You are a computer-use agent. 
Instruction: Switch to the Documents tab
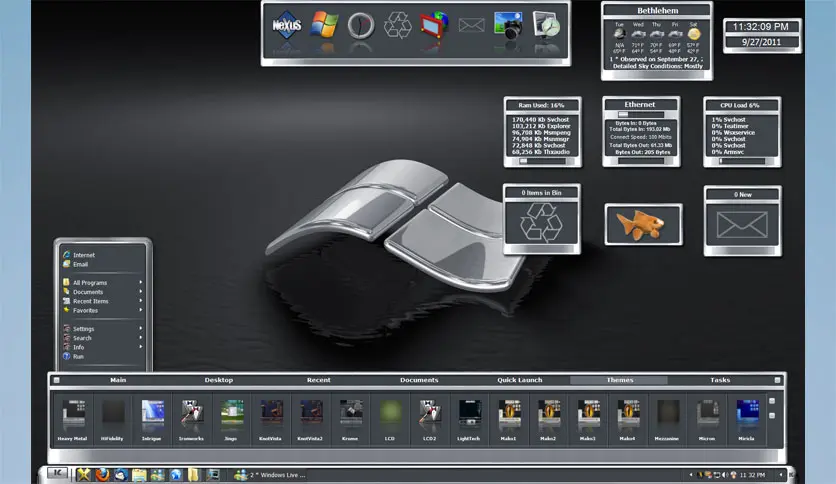[x=419, y=380]
